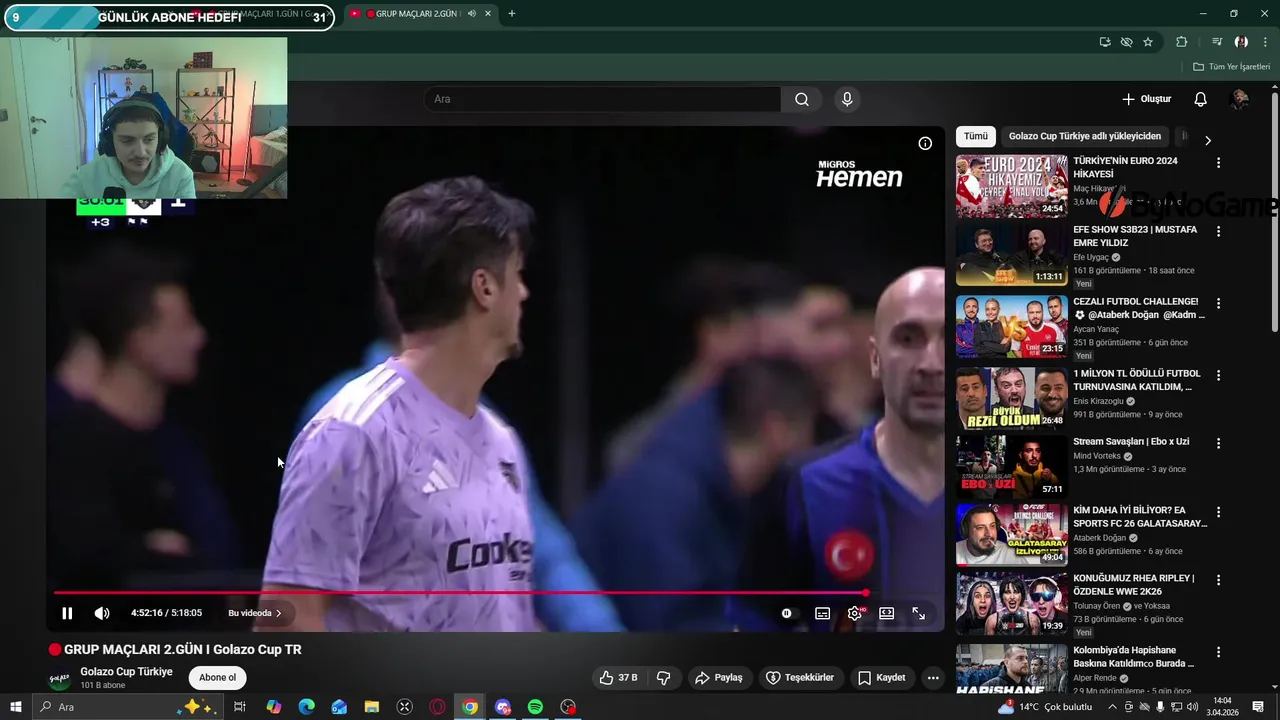Open 'KONUĞUMUZ RHEA RIPLEY' video title
1280x720 pixels.
click(1133, 585)
